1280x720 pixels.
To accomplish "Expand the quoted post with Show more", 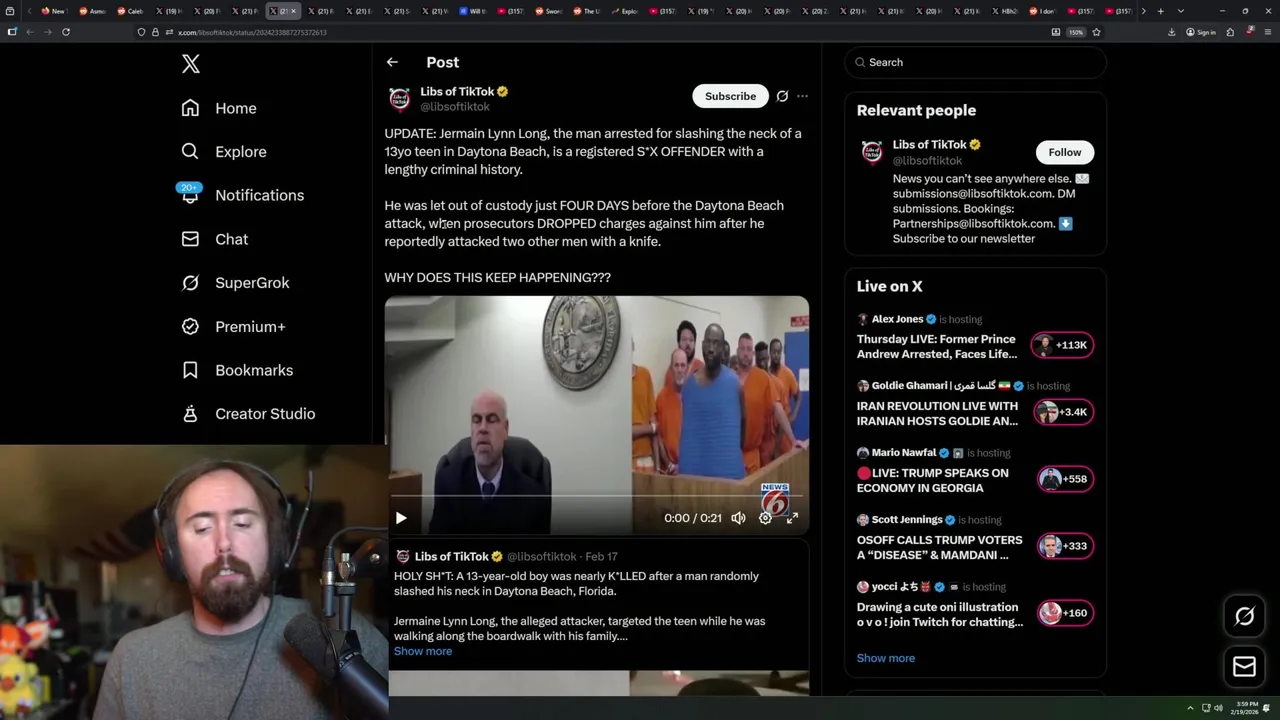I will pyautogui.click(x=423, y=651).
